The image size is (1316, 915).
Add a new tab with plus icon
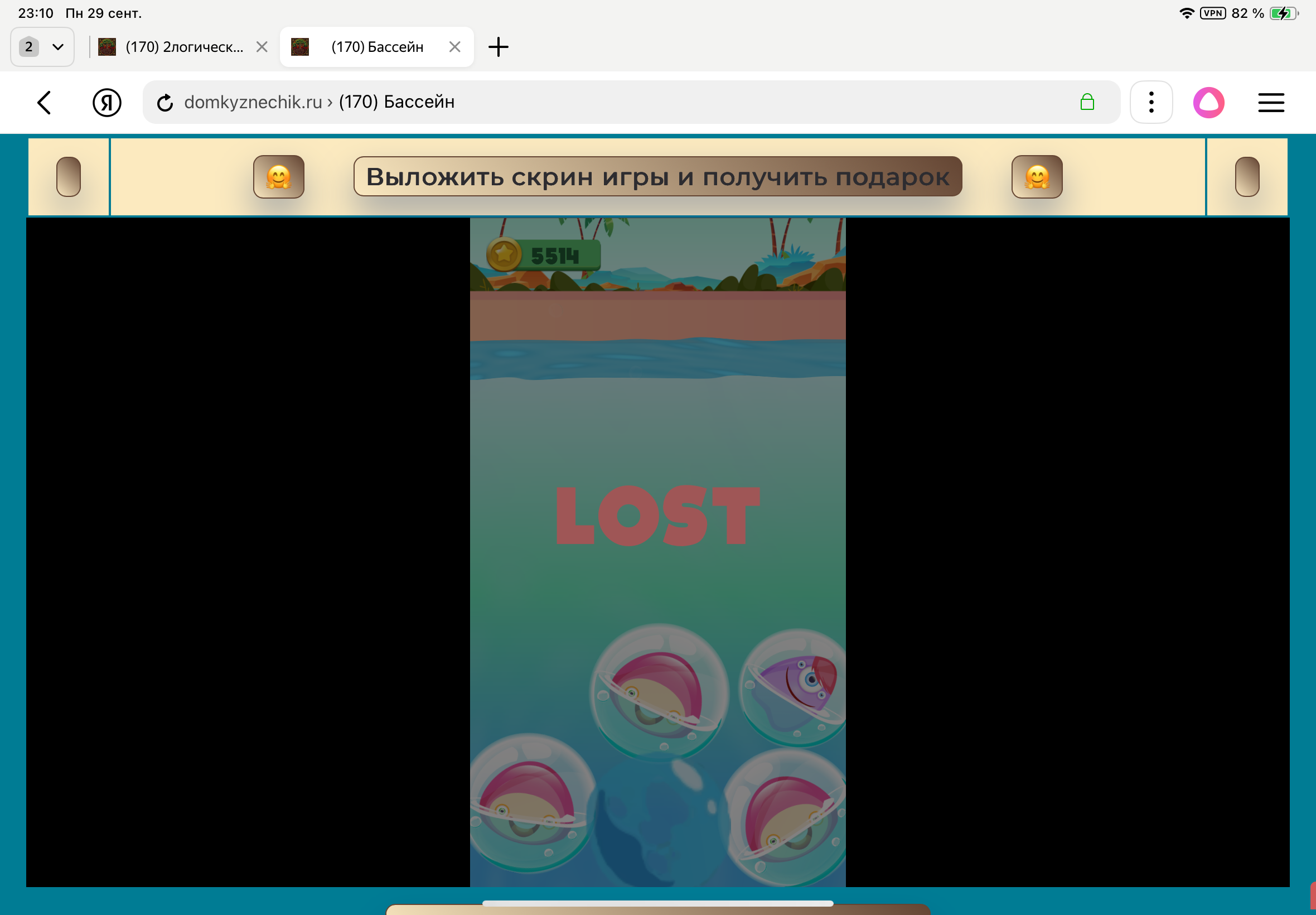pyautogui.click(x=498, y=47)
